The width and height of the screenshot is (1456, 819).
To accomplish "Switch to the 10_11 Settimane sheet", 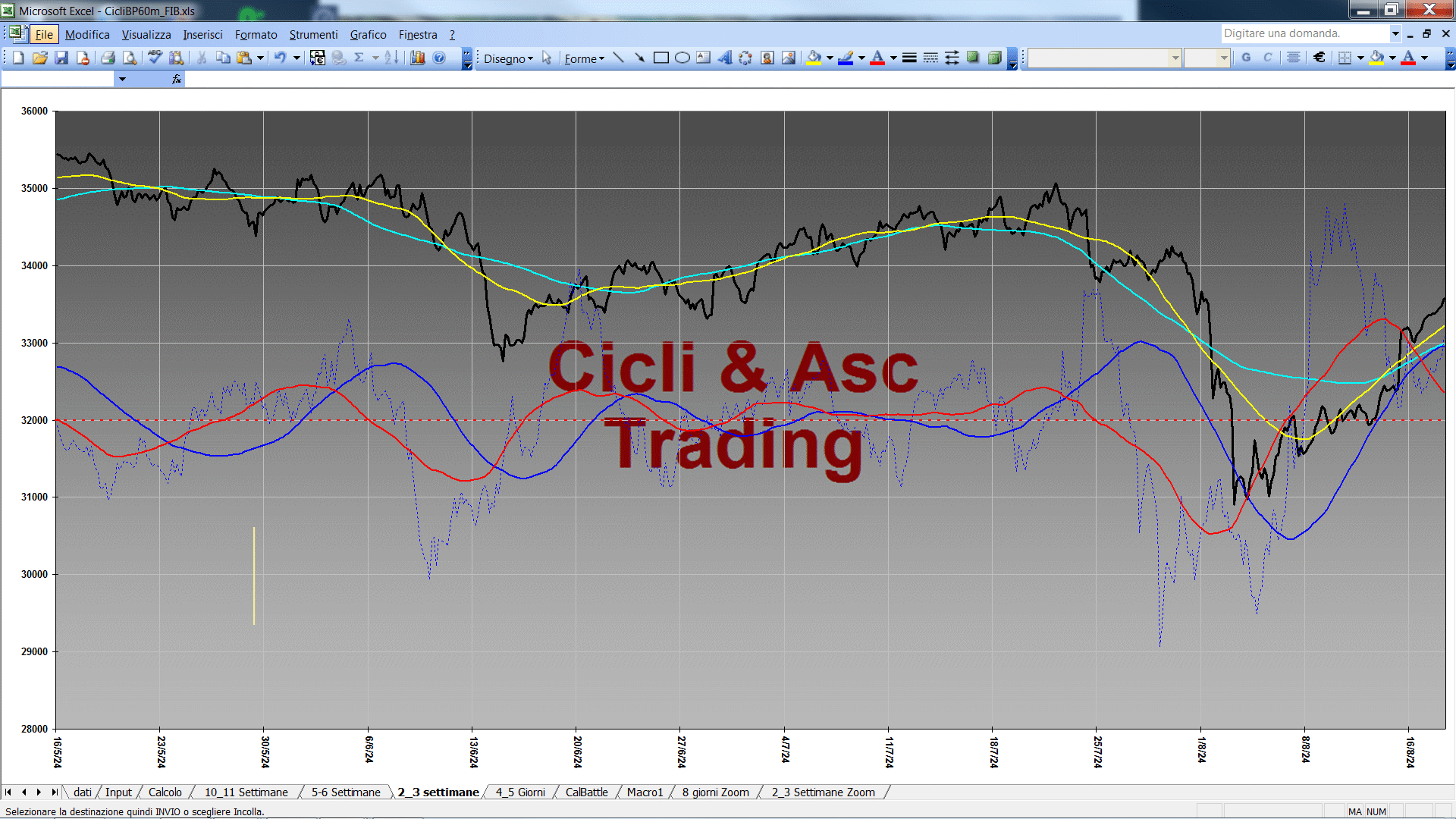I will pos(246,792).
